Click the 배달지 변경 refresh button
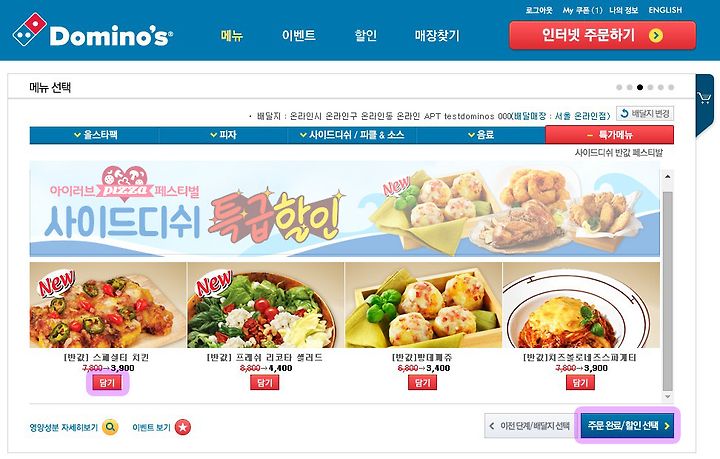Viewport: 720px width, 459px height. click(x=645, y=113)
